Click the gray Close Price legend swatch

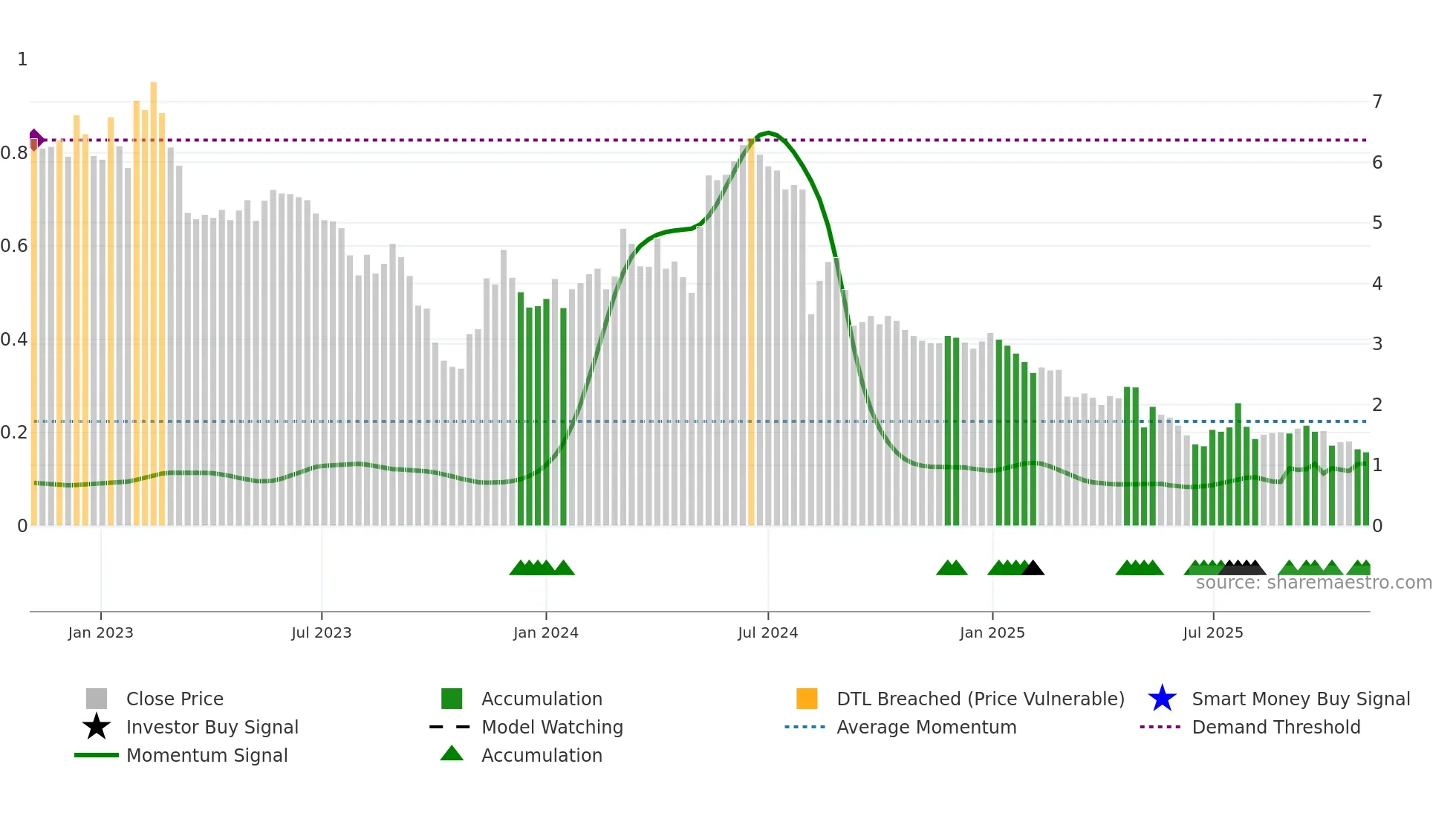(97, 699)
